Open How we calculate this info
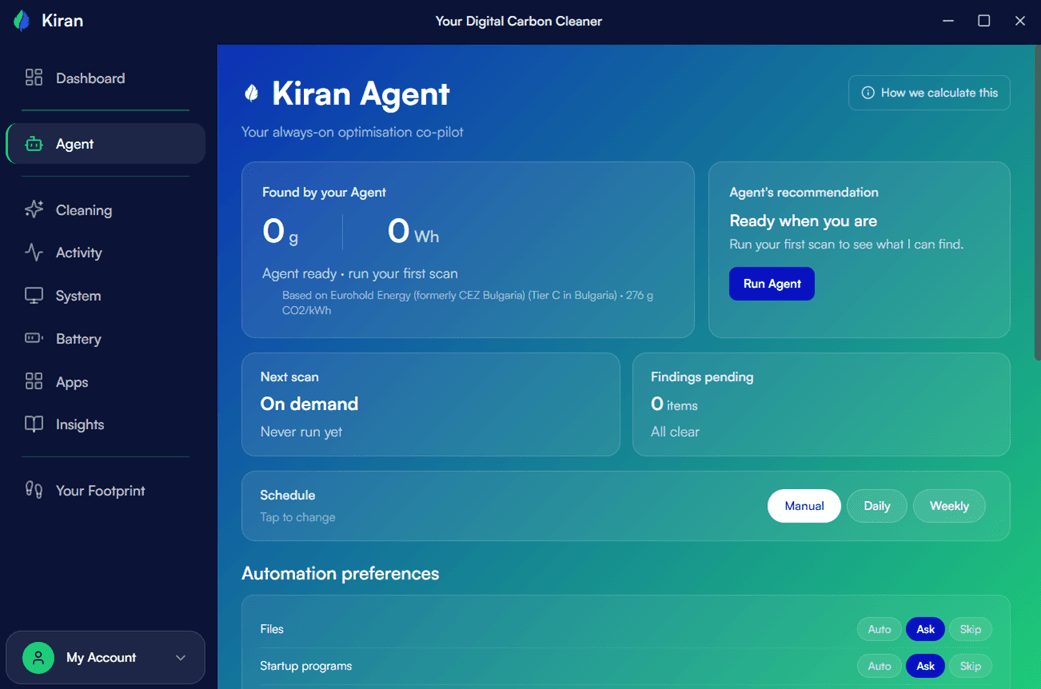Viewport: 1041px width, 689px height. coord(929,93)
